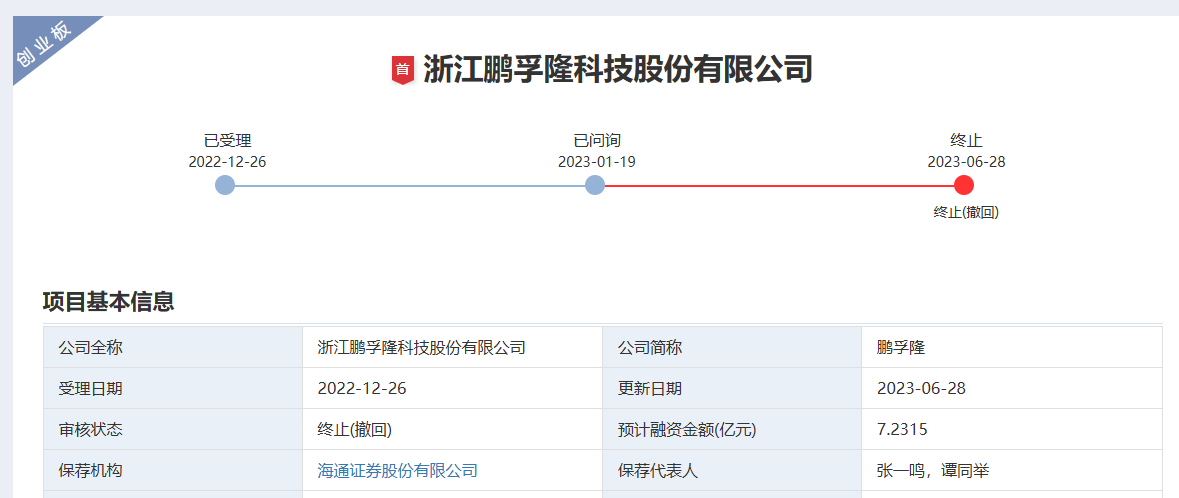Viewport: 1179px width, 498px height.
Task: Click the 公司全称 label cell
Action: (173, 348)
